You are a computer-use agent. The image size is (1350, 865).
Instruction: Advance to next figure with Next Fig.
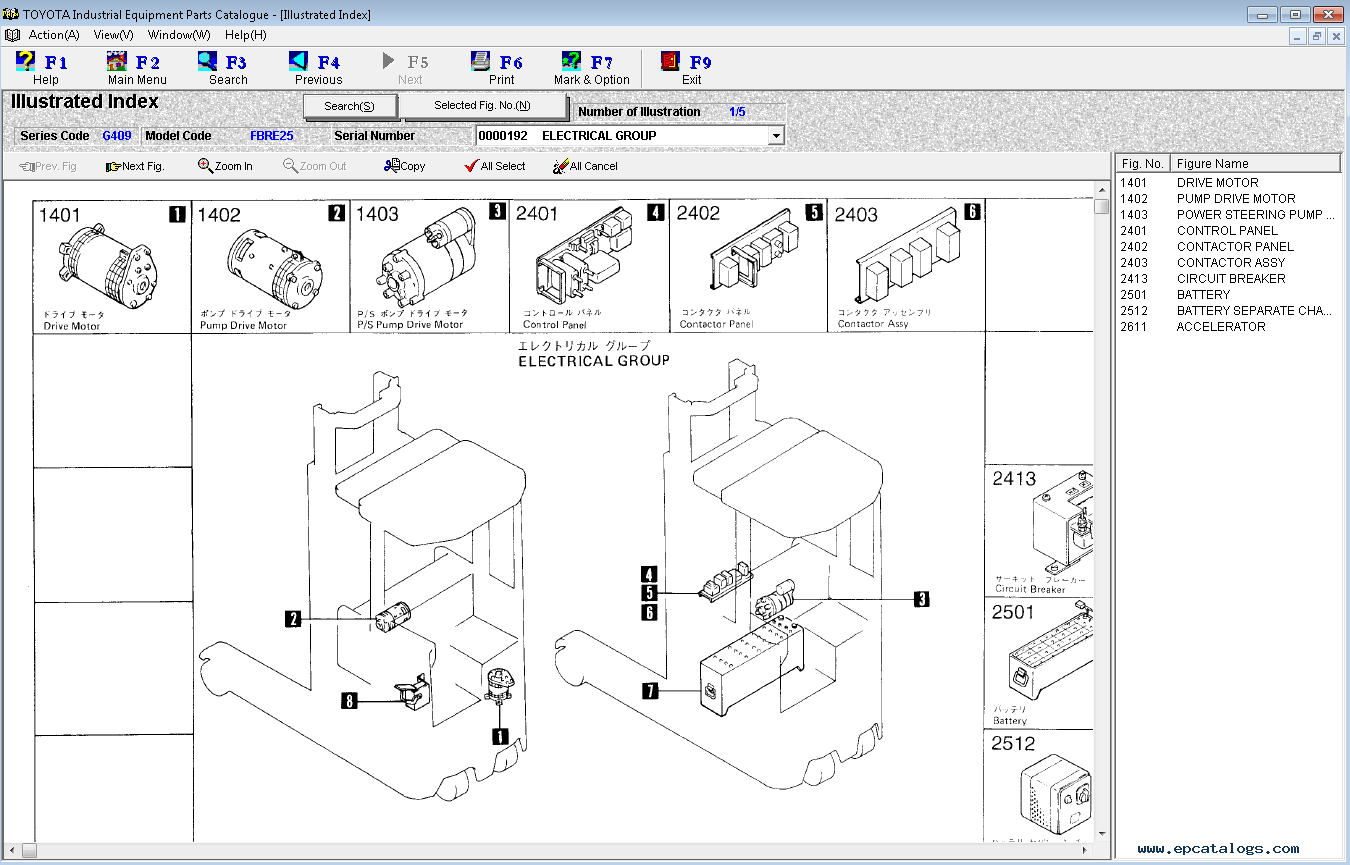[x=135, y=166]
